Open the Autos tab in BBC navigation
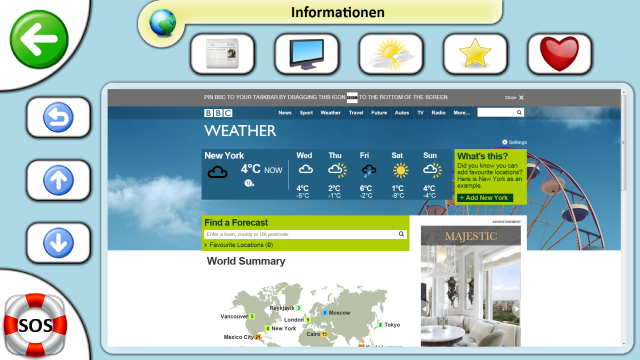640x360 pixels. click(402, 113)
